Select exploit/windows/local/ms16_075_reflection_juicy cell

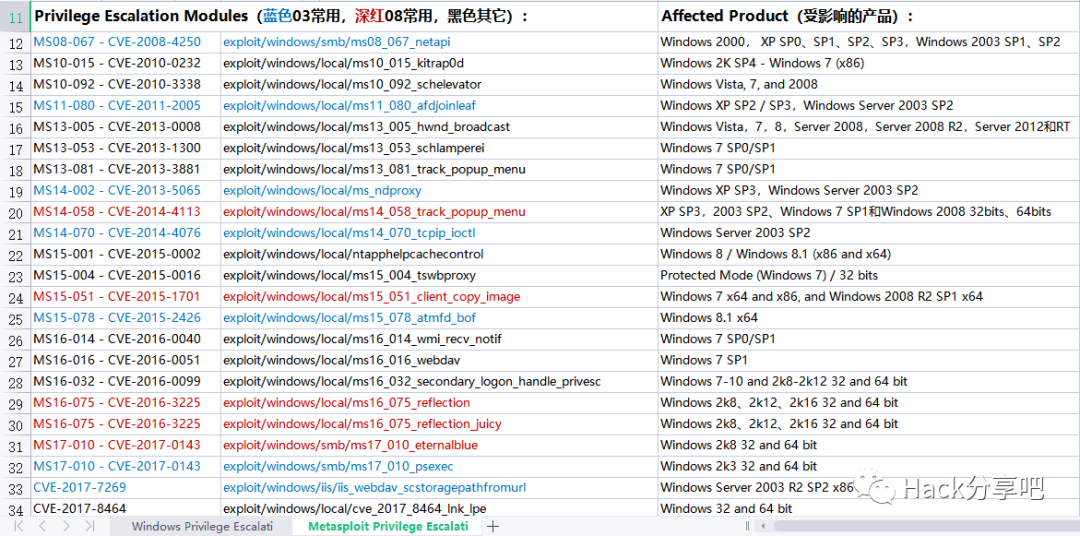(439, 424)
